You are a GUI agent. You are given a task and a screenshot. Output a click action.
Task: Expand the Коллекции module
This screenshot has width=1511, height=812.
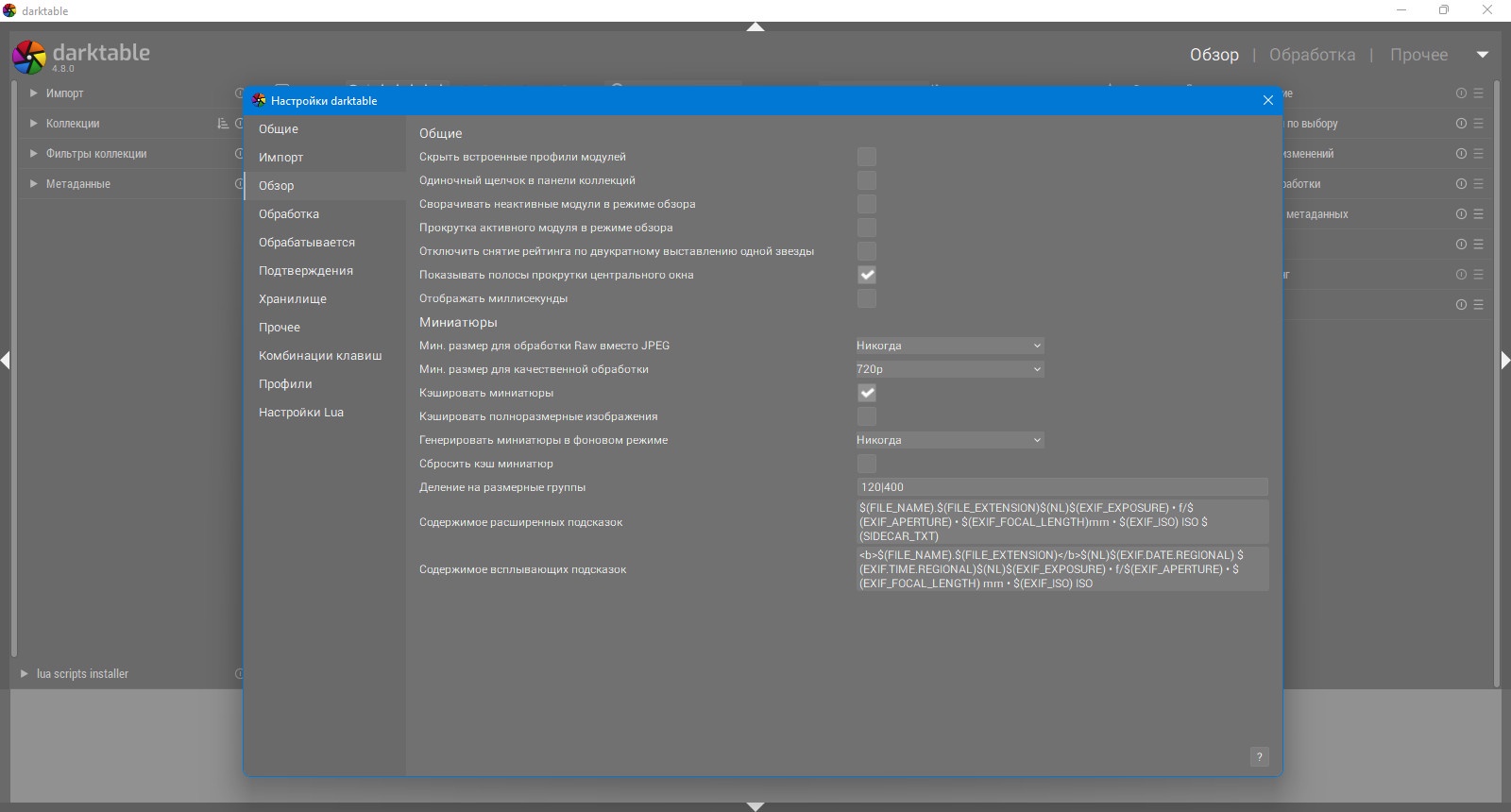pos(34,124)
